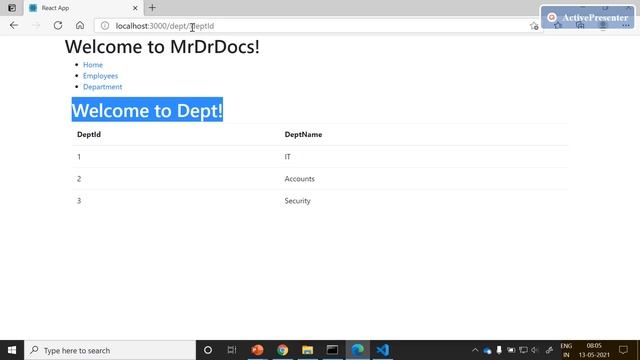640x360 pixels.
Task: Click the DeptId column header
Action: [x=89, y=134]
